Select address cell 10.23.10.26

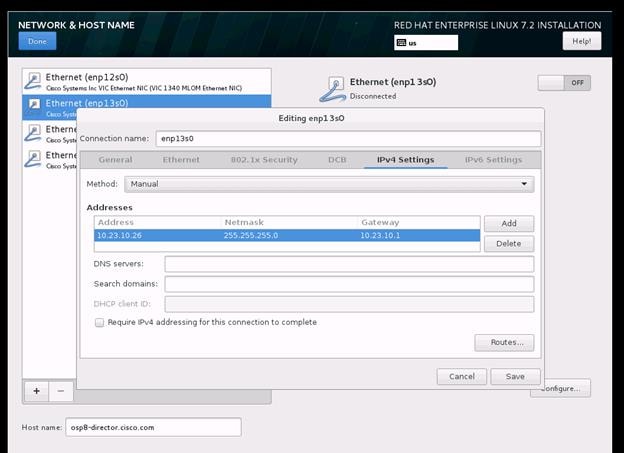(x=119, y=235)
